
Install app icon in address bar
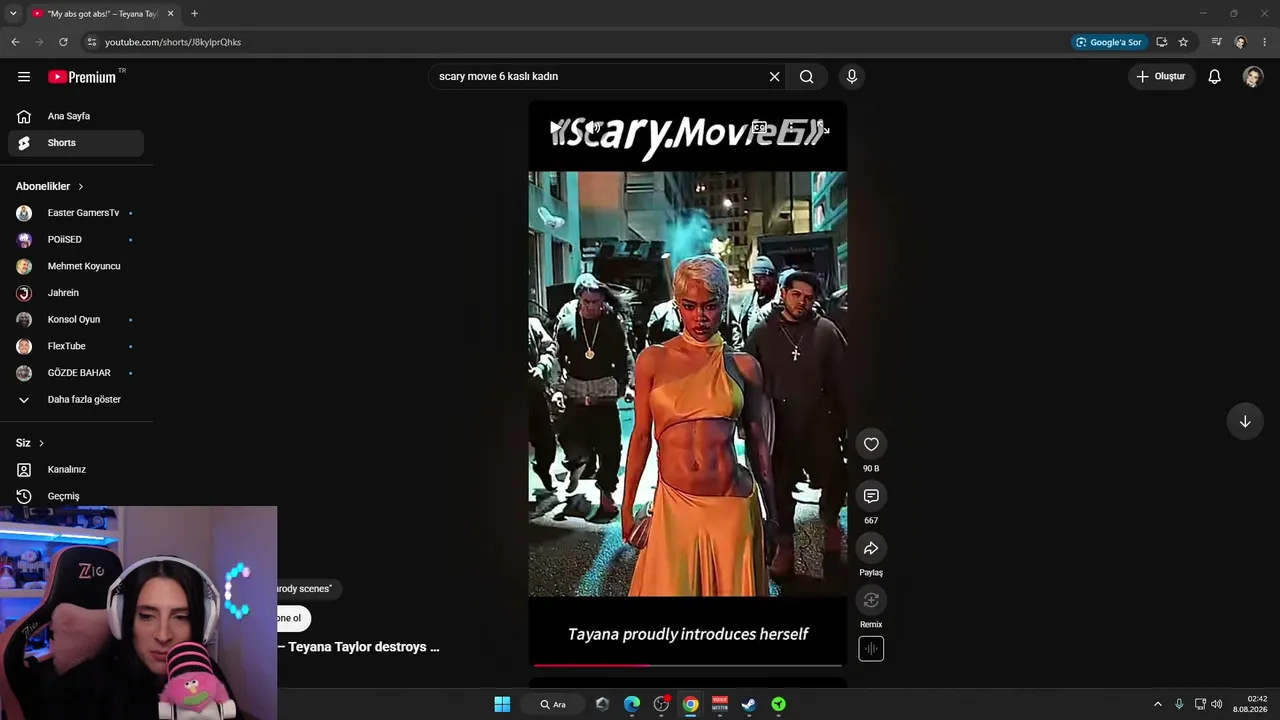(1162, 42)
